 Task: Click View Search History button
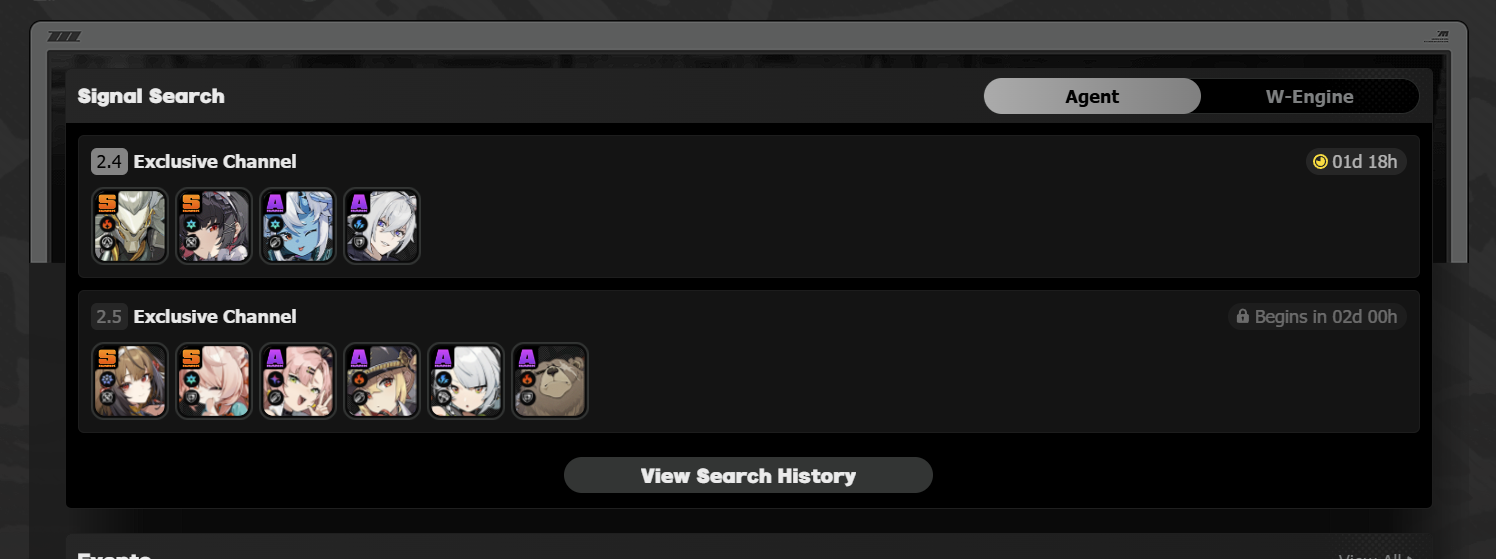coord(748,475)
